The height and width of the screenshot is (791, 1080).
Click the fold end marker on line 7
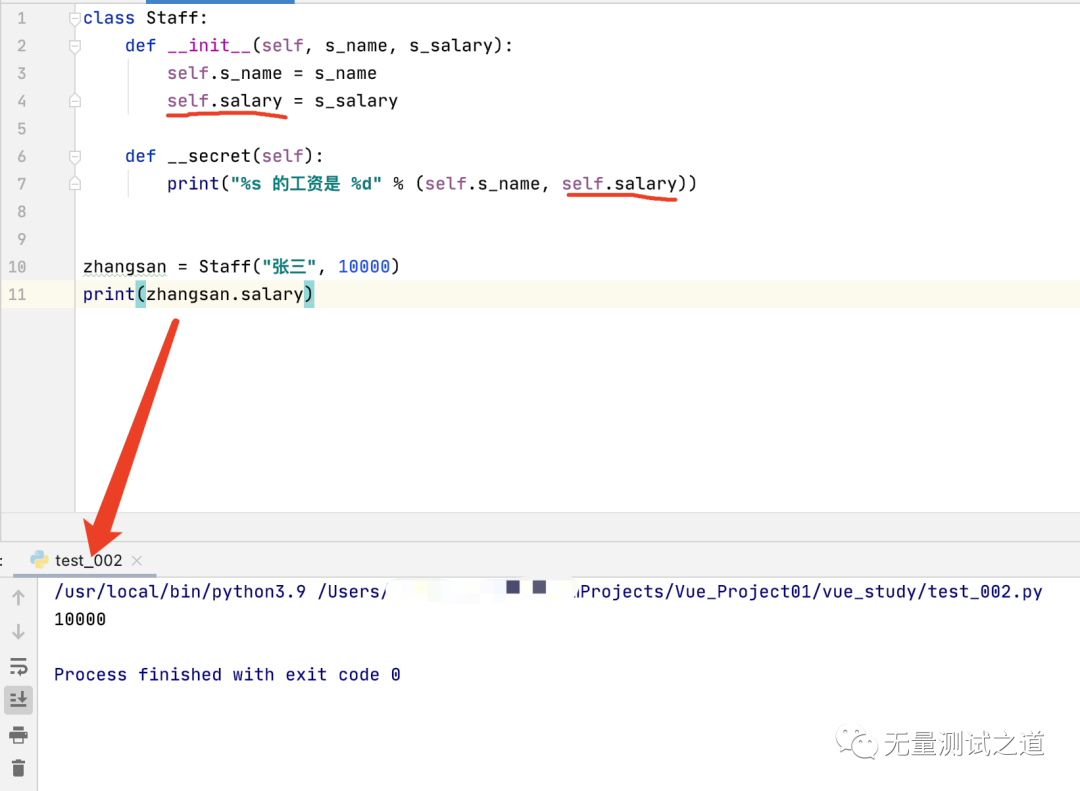tap(75, 184)
